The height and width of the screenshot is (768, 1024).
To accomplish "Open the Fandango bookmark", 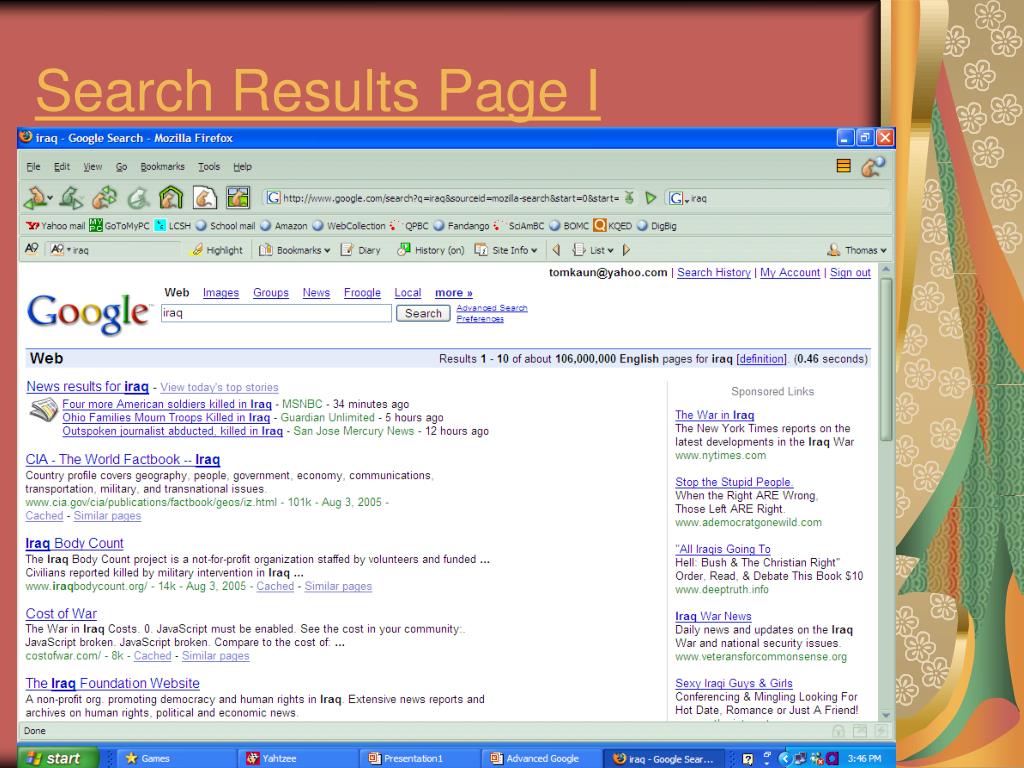I will tap(462, 226).
